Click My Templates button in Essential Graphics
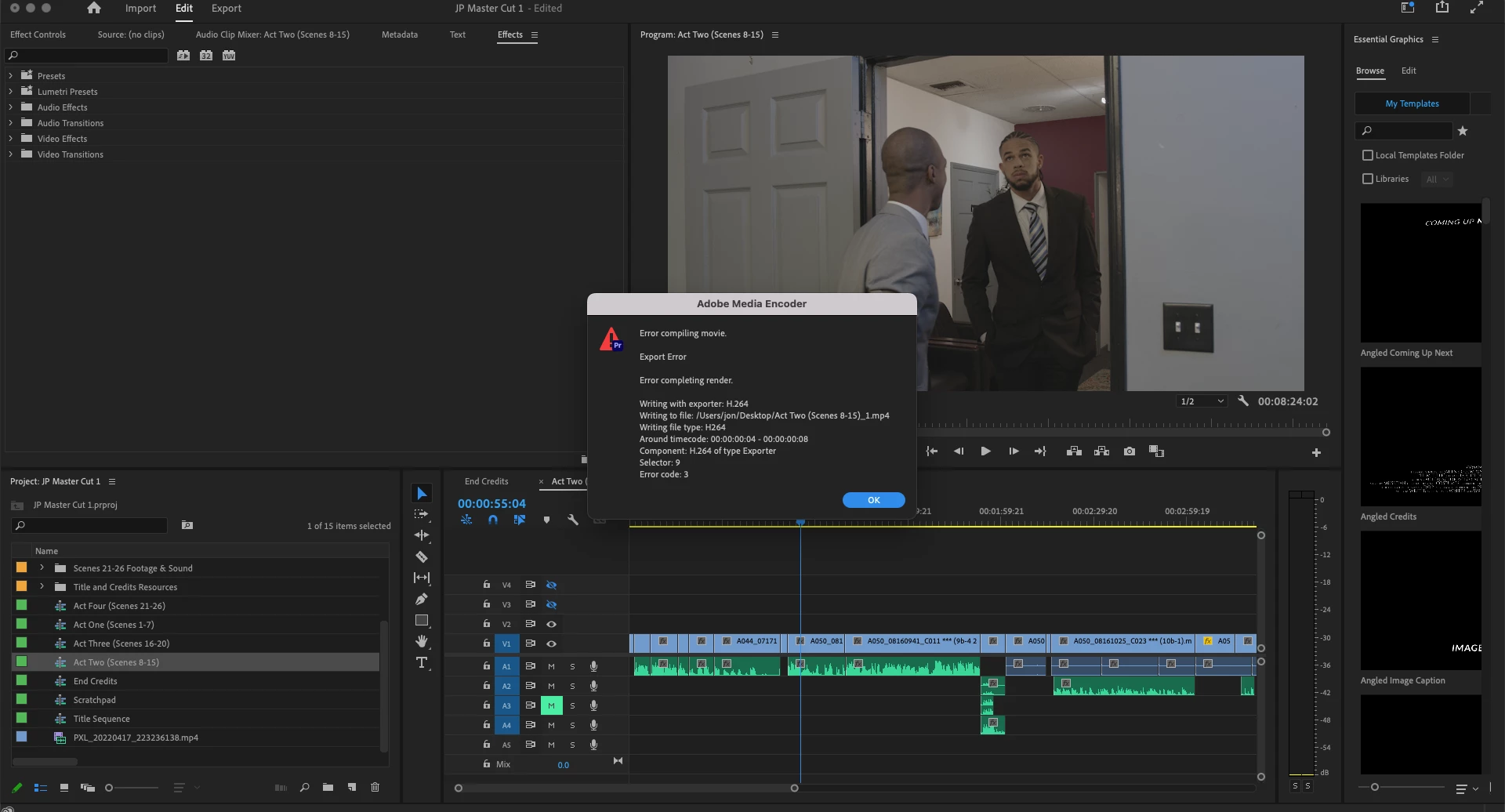Viewport: 1505px width, 812px height. [1412, 103]
